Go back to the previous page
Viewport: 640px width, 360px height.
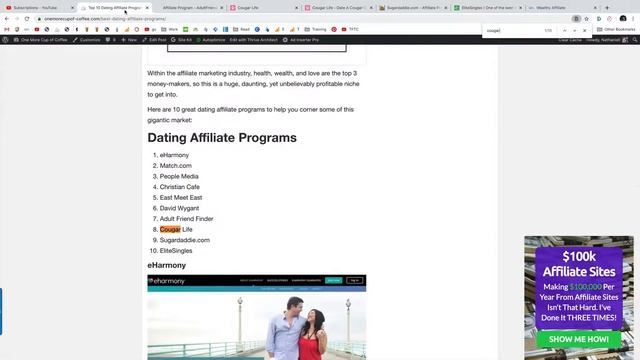click(7, 19)
